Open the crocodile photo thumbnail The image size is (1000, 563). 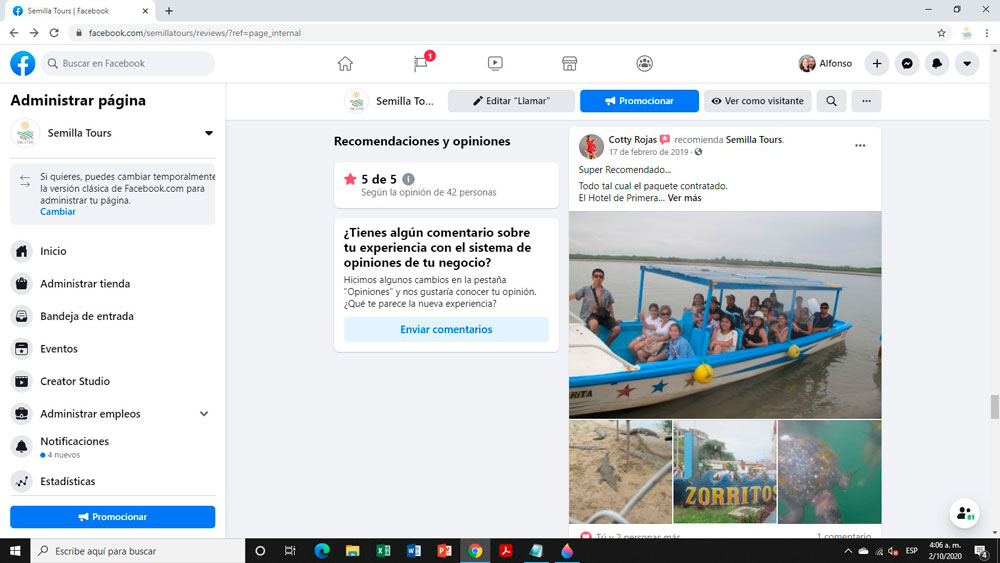coord(621,472)
